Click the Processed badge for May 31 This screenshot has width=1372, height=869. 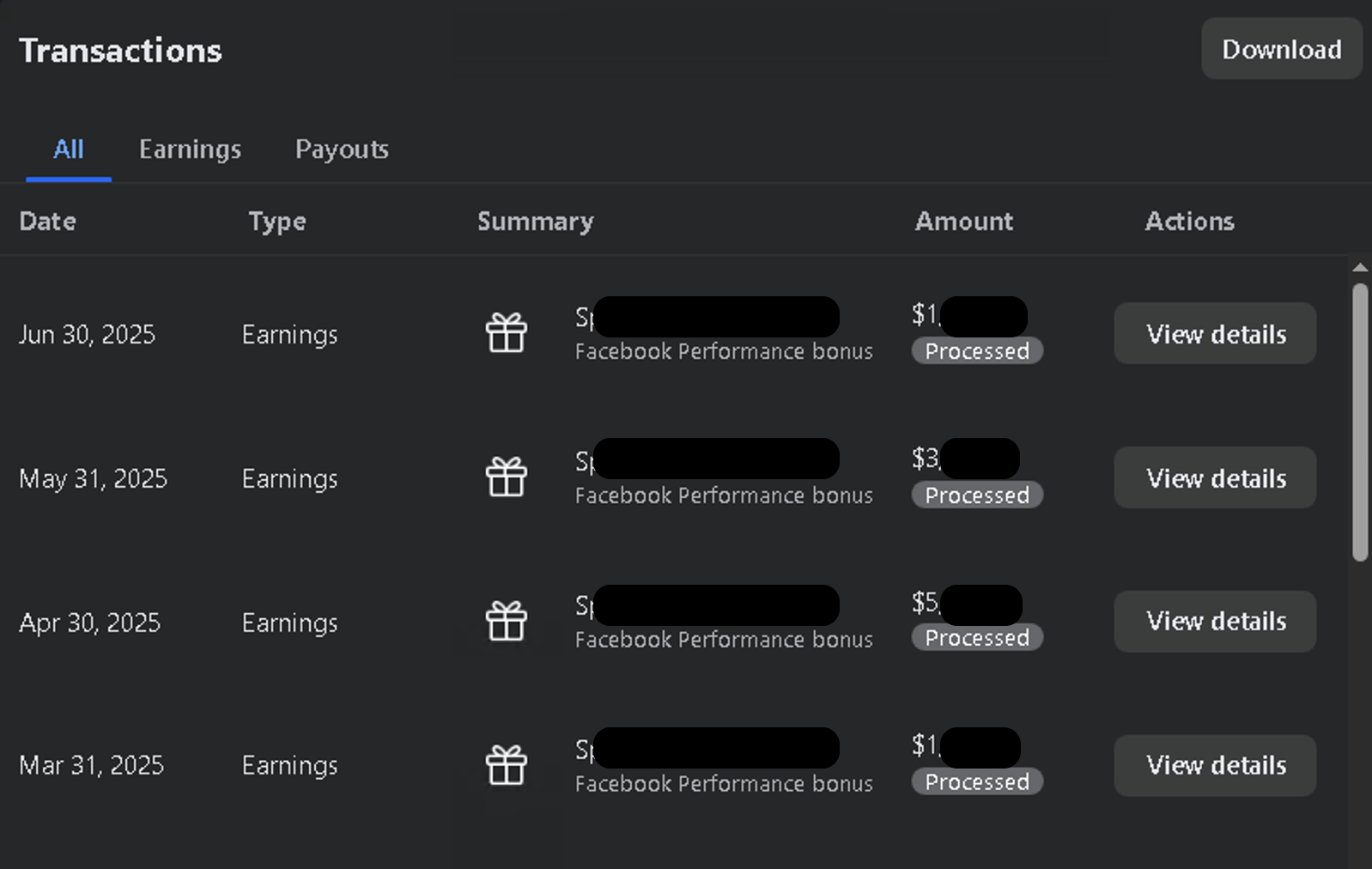point(977,495)
